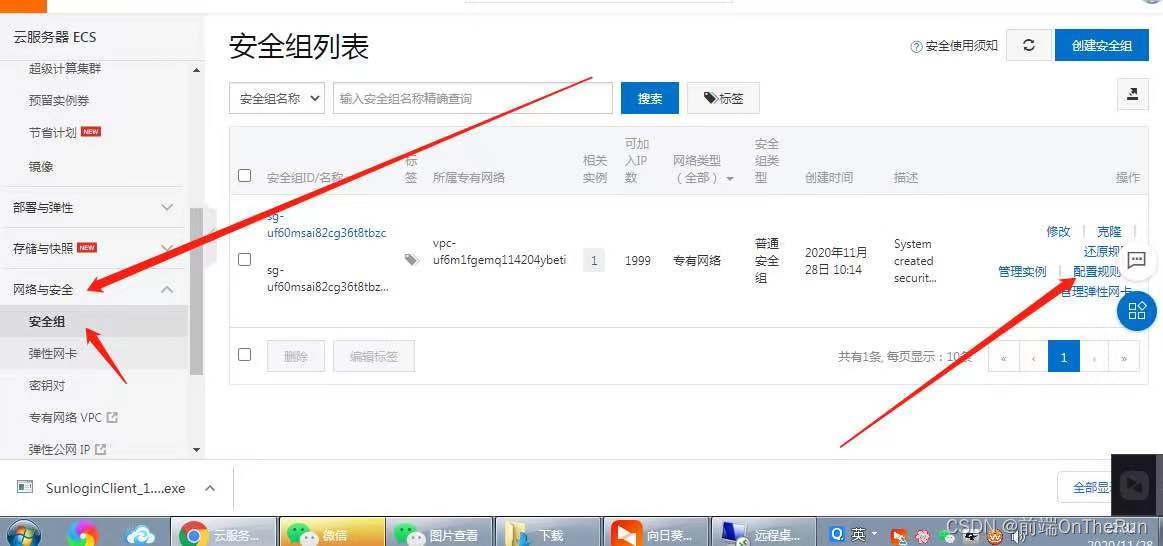Click the vpc-uf6m1fgemq114204ybeti cell

pos(499,252)
